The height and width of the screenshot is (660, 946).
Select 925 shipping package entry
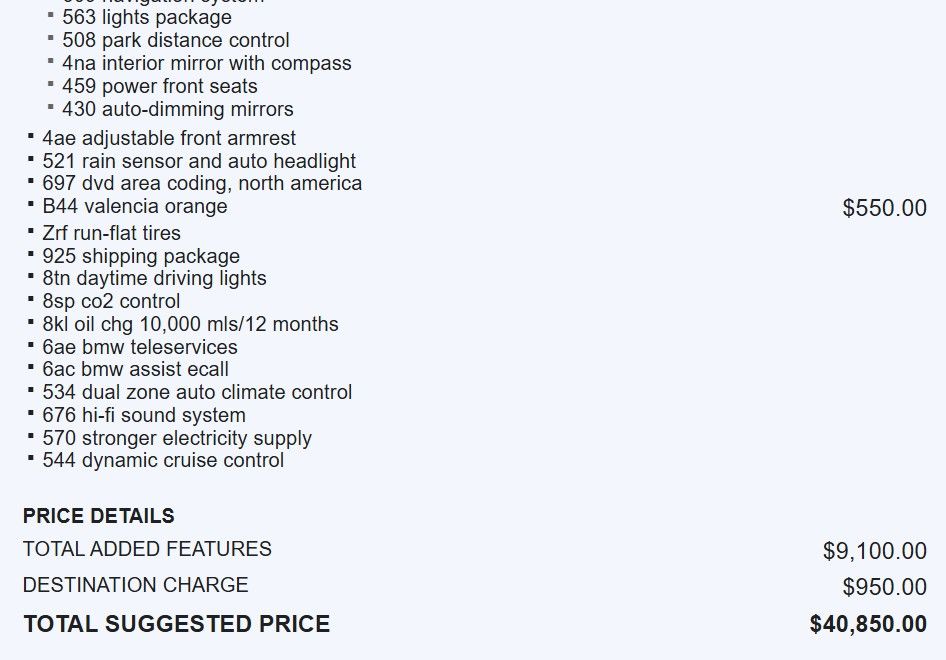140,256
